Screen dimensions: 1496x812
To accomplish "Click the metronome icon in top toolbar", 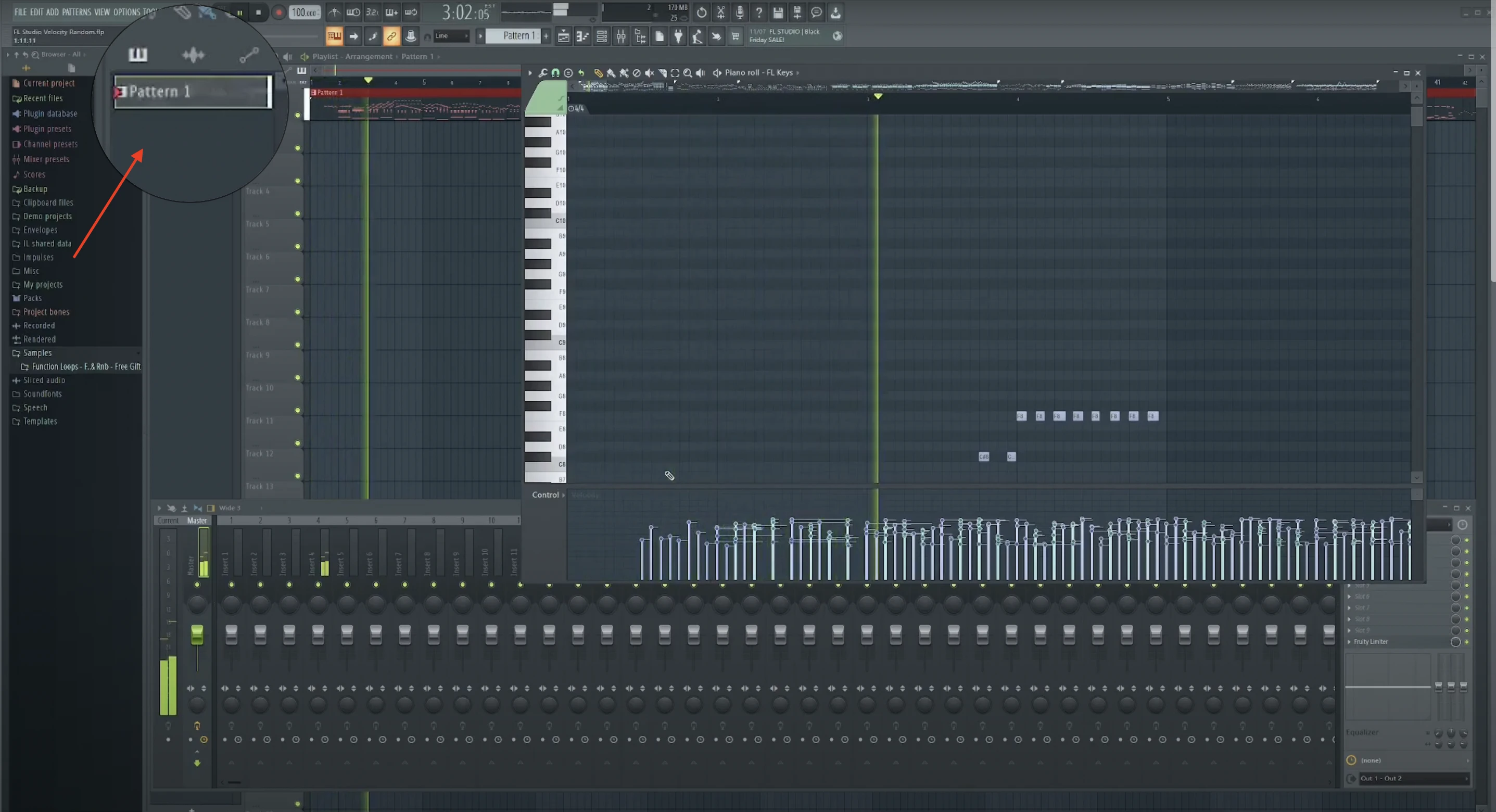I will (334, 12).
